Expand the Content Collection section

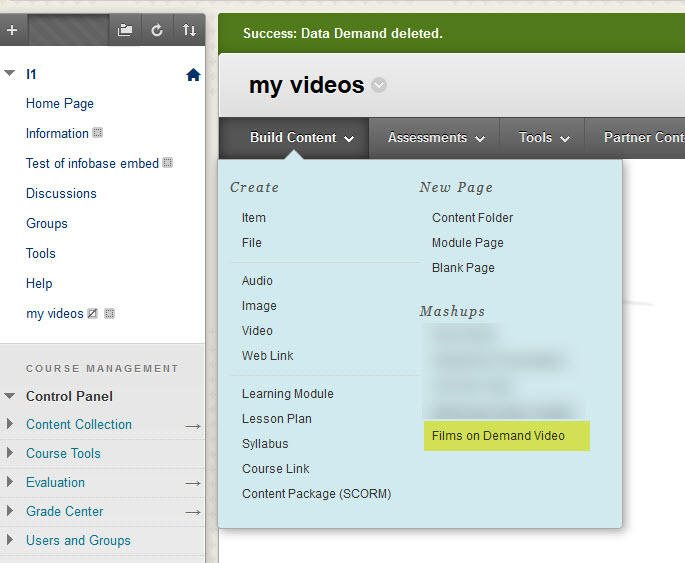(10, 424)
